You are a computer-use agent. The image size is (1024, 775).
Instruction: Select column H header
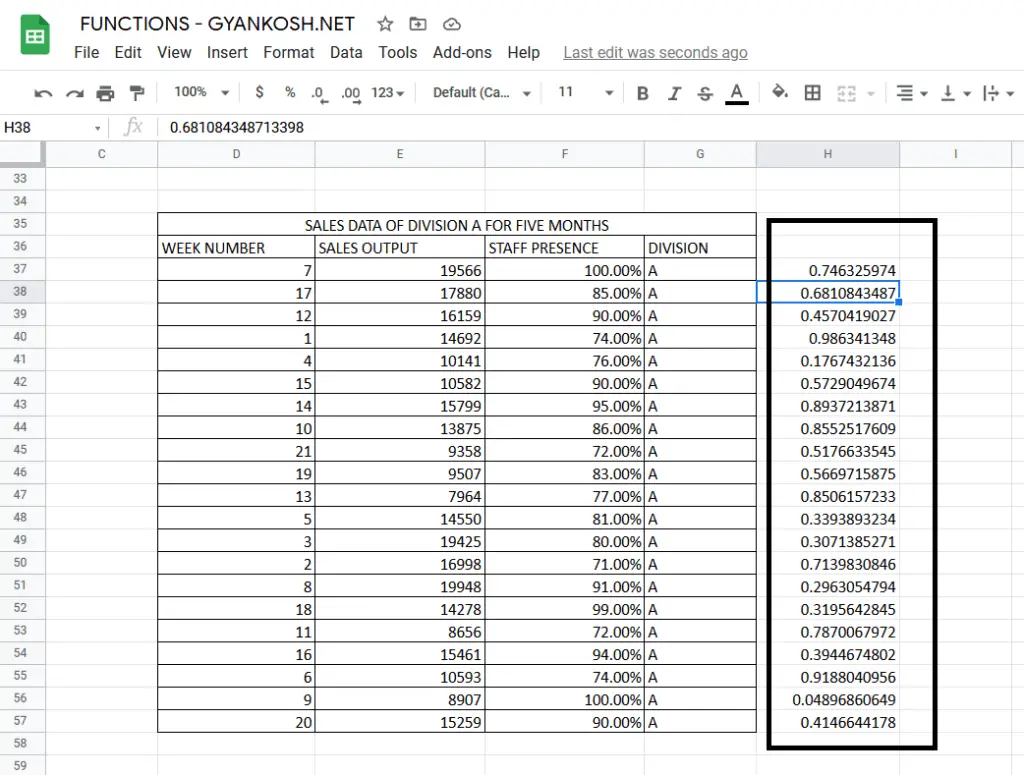tap(827, 154)
